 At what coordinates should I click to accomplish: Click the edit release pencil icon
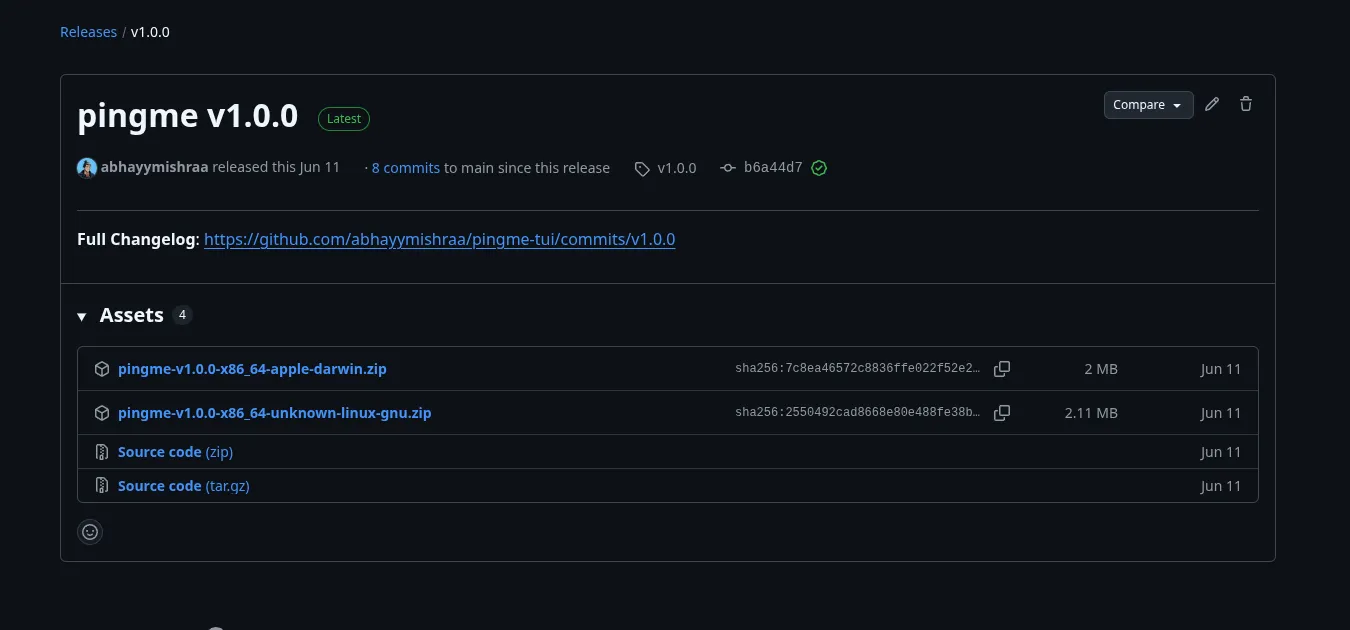pyautogui.click(x=1212, y=104)
